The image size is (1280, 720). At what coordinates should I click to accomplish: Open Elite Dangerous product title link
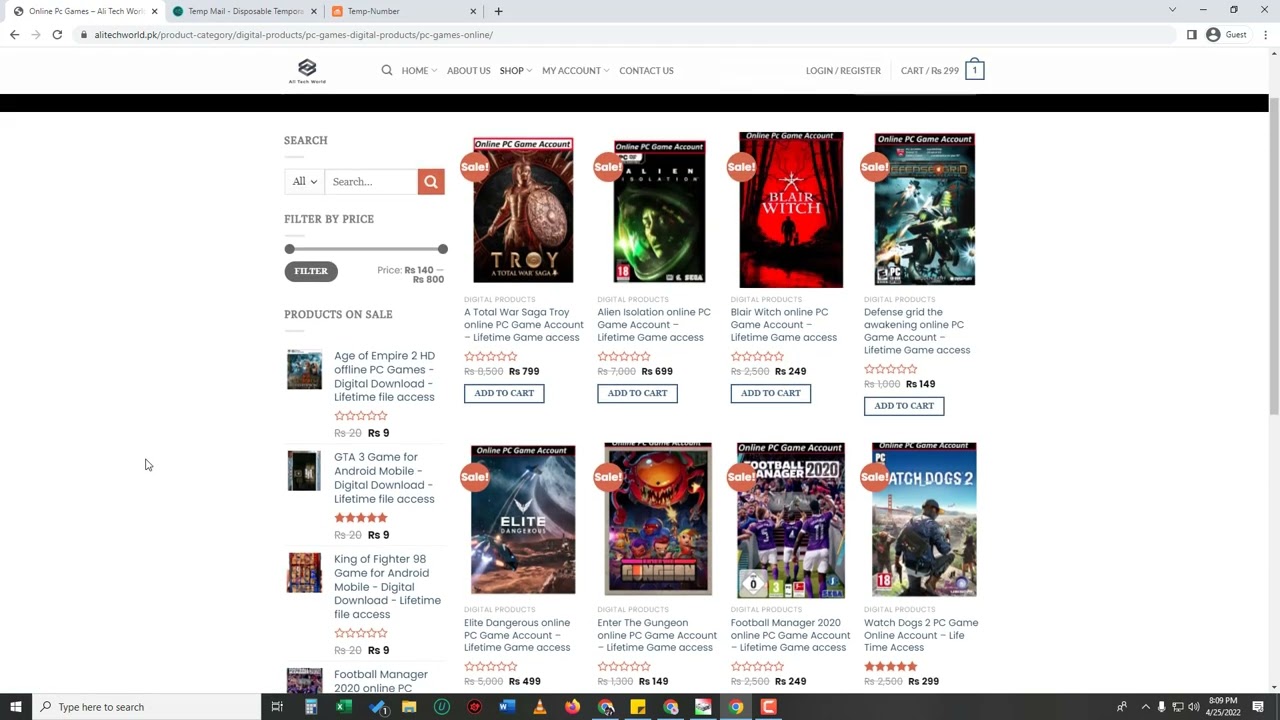point(517,635)
